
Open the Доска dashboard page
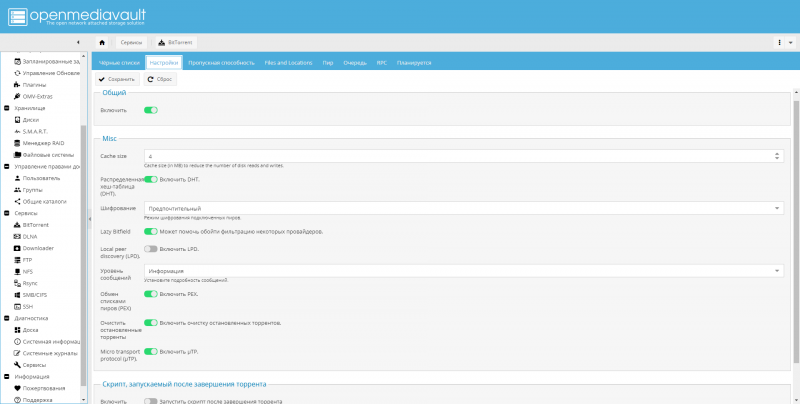(x=26, y=330)
